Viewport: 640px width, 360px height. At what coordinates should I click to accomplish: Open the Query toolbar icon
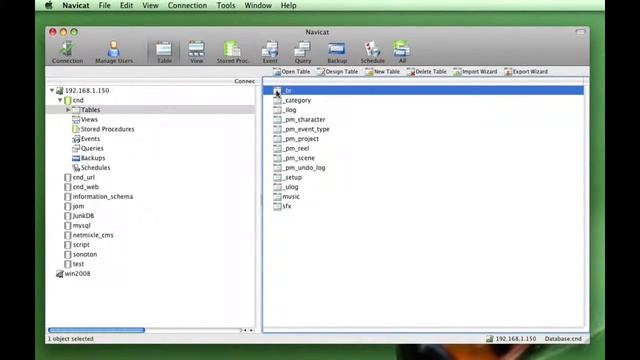[303, 52]
